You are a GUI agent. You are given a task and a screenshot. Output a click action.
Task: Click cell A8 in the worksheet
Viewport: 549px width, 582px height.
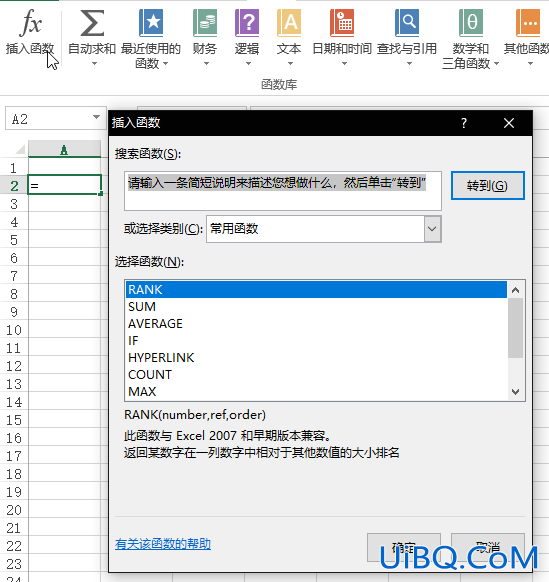(x=64, y=293)
